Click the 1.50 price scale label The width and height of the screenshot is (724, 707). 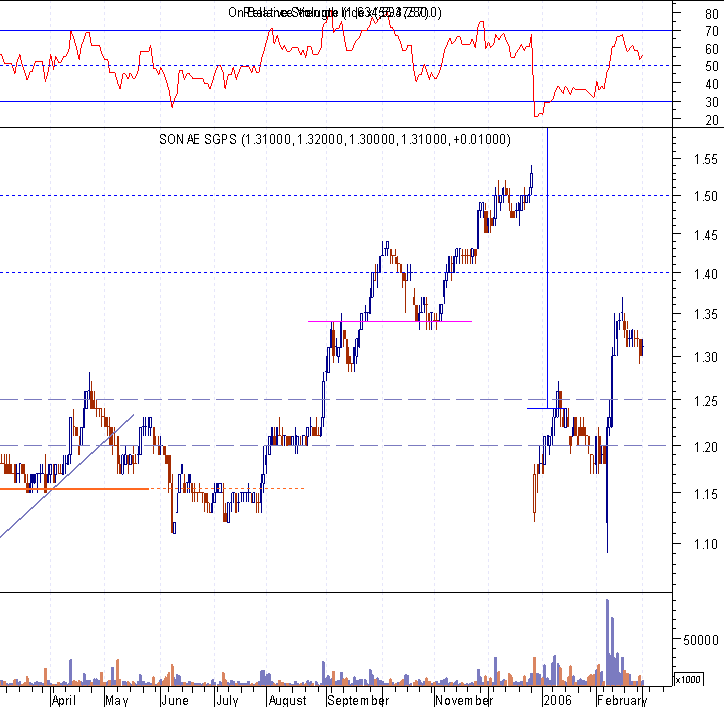pyautogui.click(x=706, y=196)
